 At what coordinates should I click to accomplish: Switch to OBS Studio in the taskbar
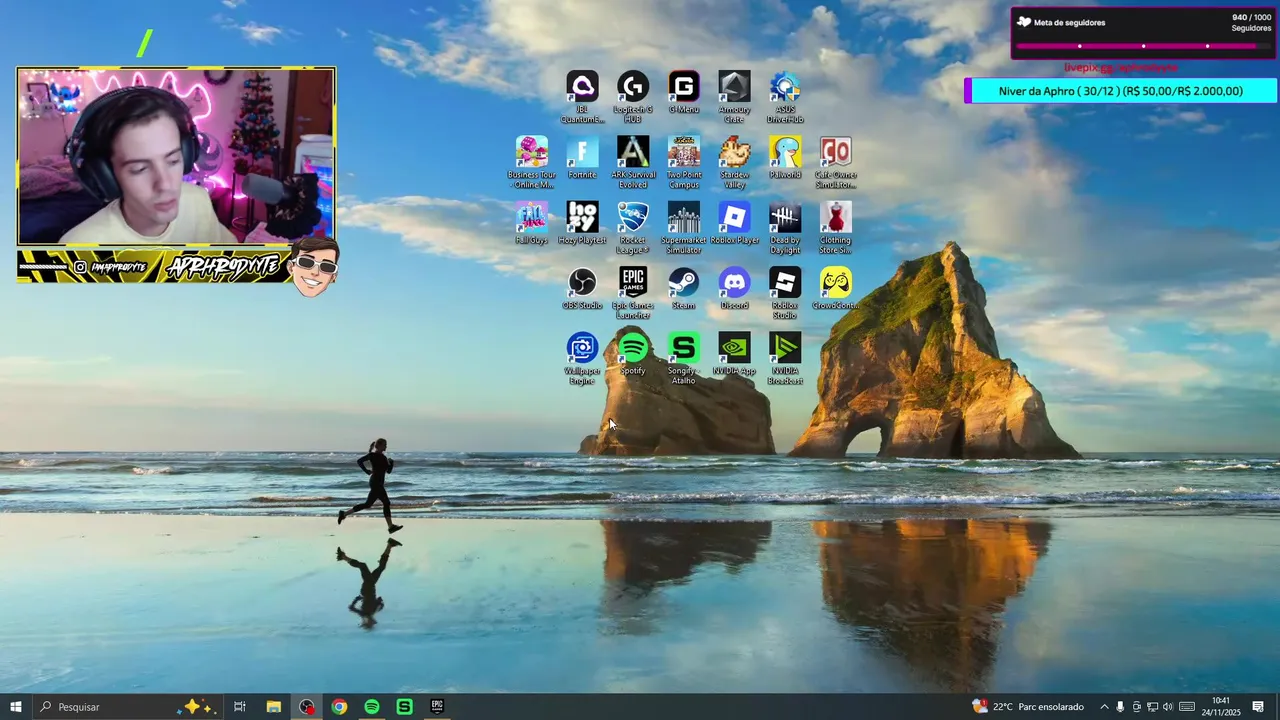(x=306, y=707)
